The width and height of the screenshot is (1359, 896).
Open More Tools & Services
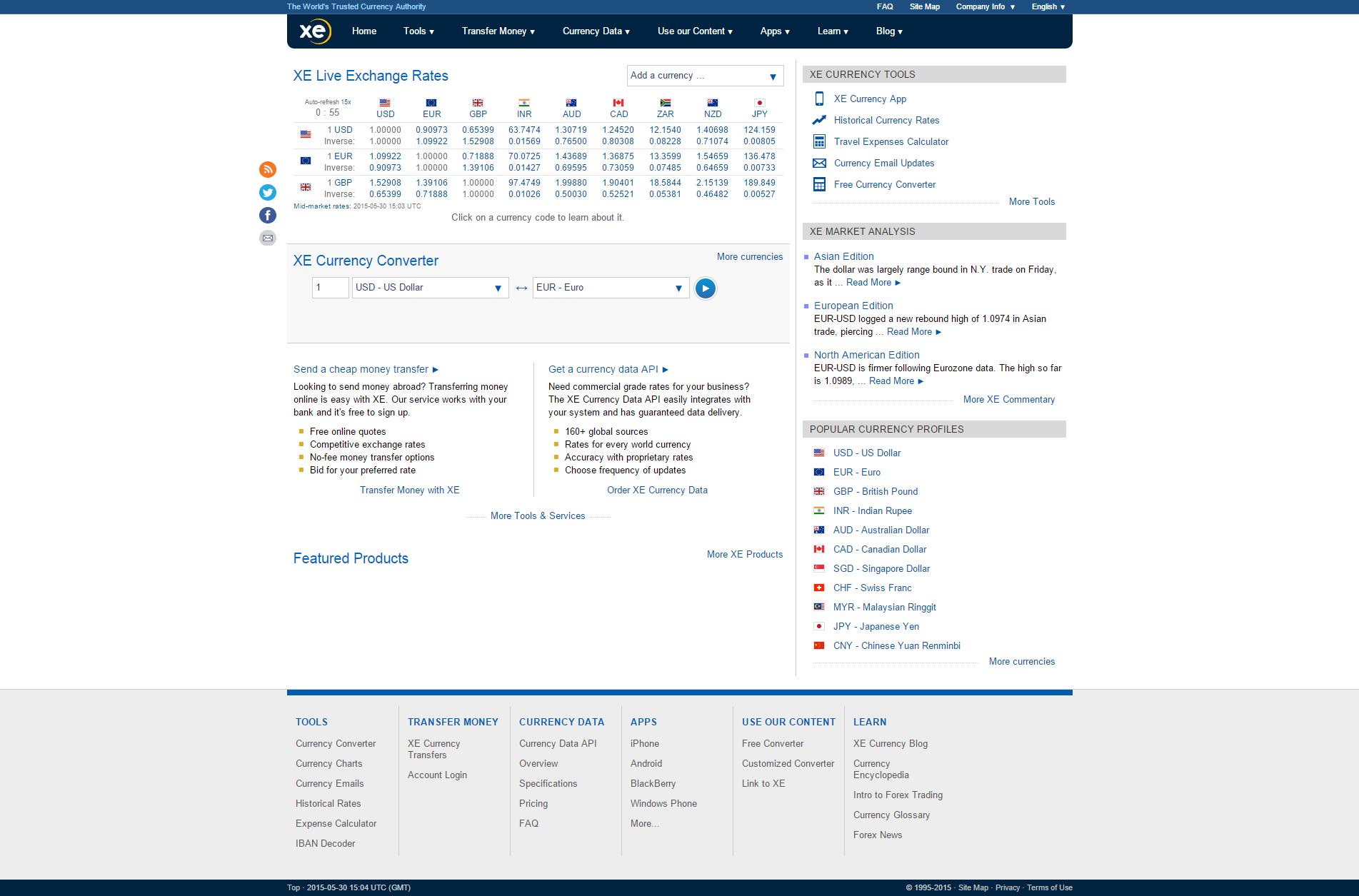tap(538, 516)
